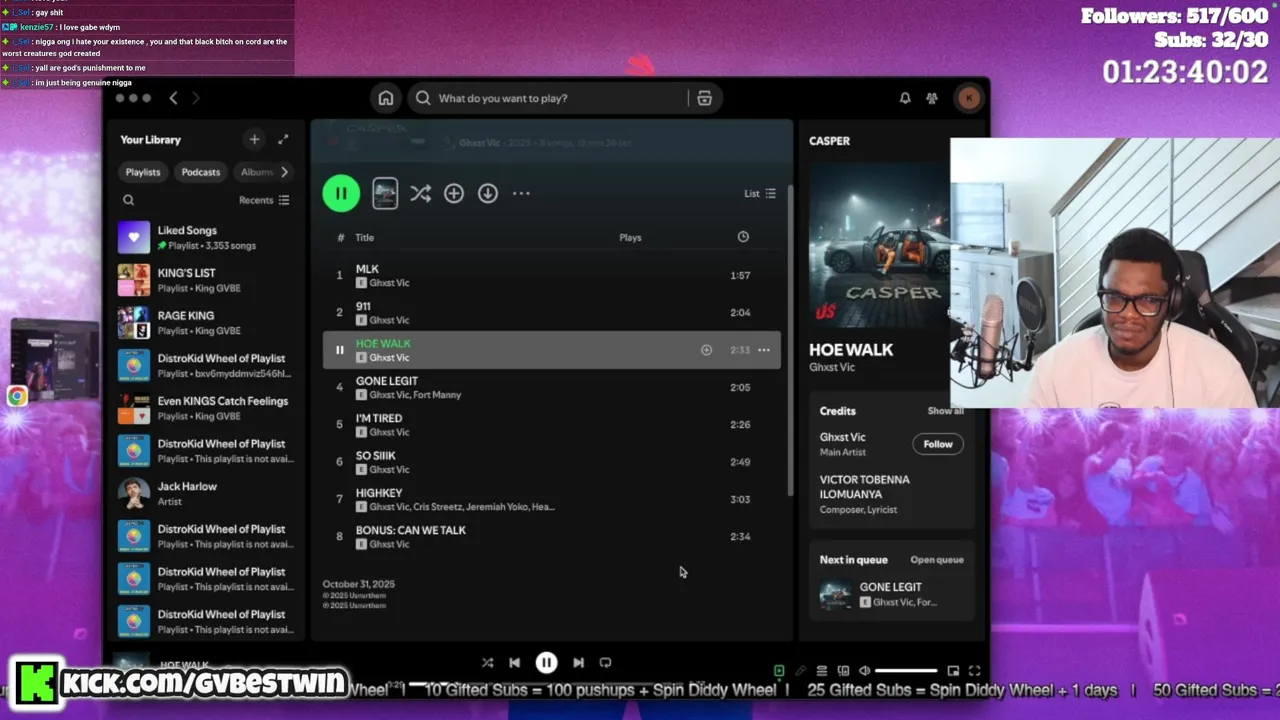1280x720 pixels.
Task: Show all credits
Action: tap(945, 411)
